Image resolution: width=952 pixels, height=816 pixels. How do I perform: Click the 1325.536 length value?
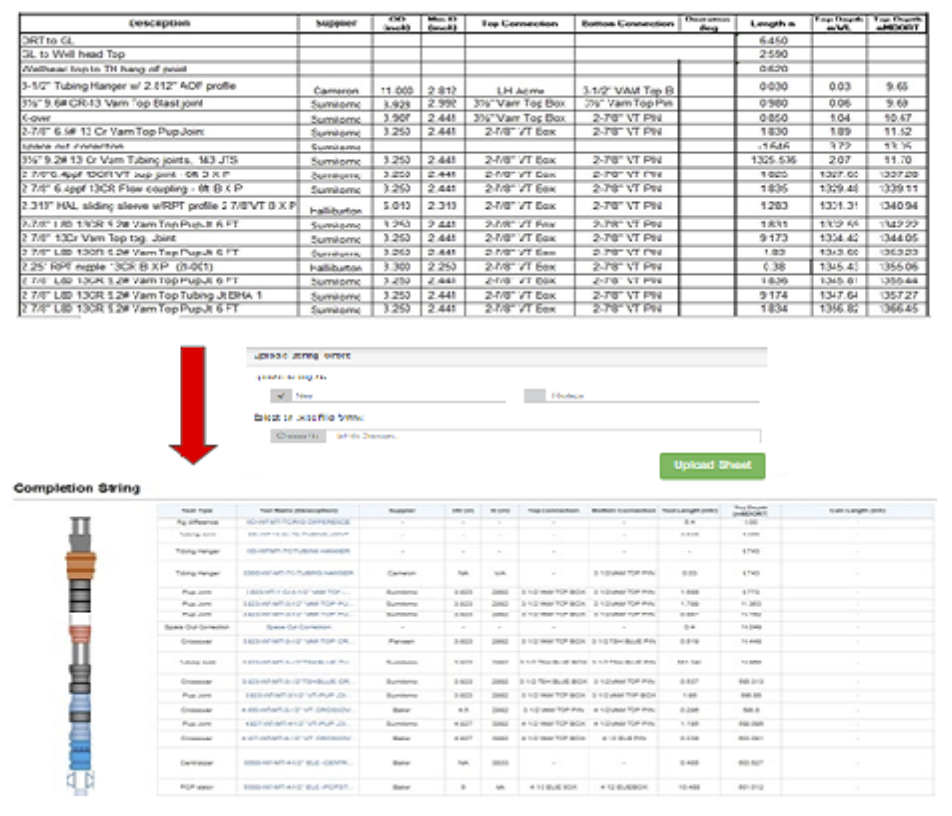click(x=774, y=160)
